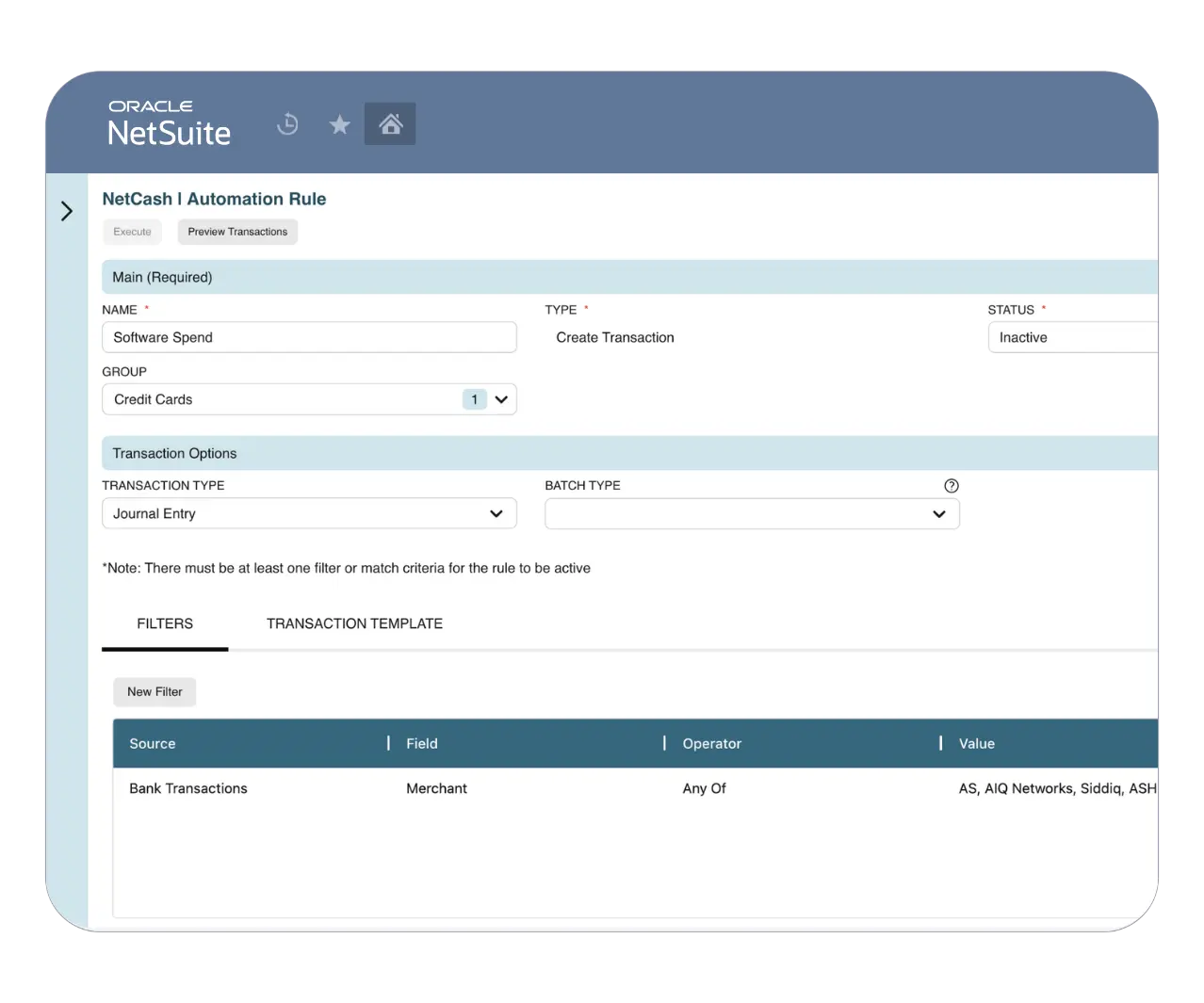
Task: Click Preview Transactions button
Action: (237, 232)
